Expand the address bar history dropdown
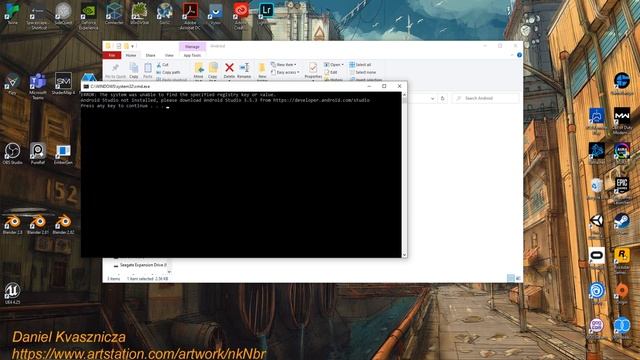 432,98
